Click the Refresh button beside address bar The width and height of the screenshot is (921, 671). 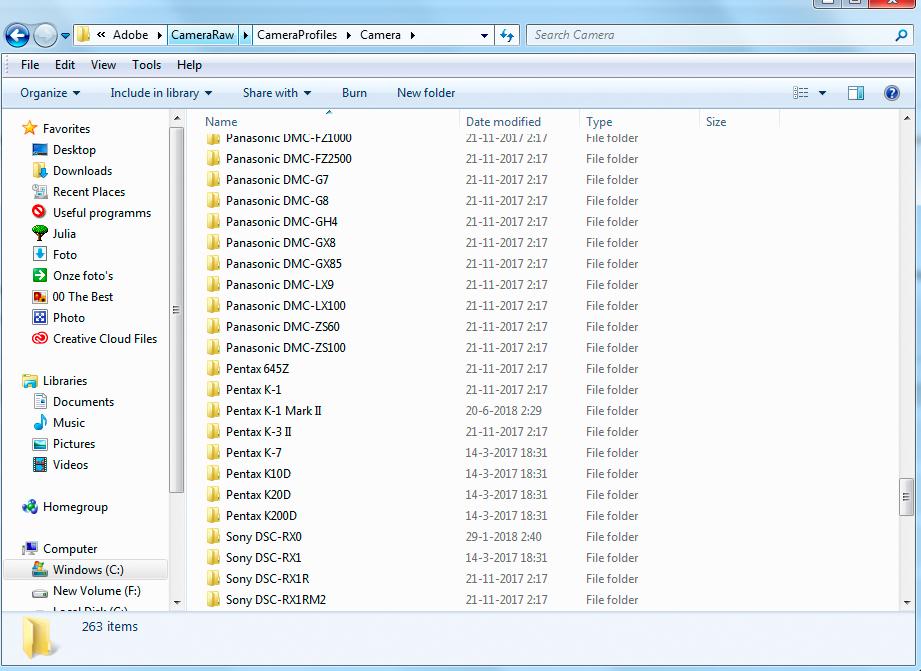tap(507, 35)
